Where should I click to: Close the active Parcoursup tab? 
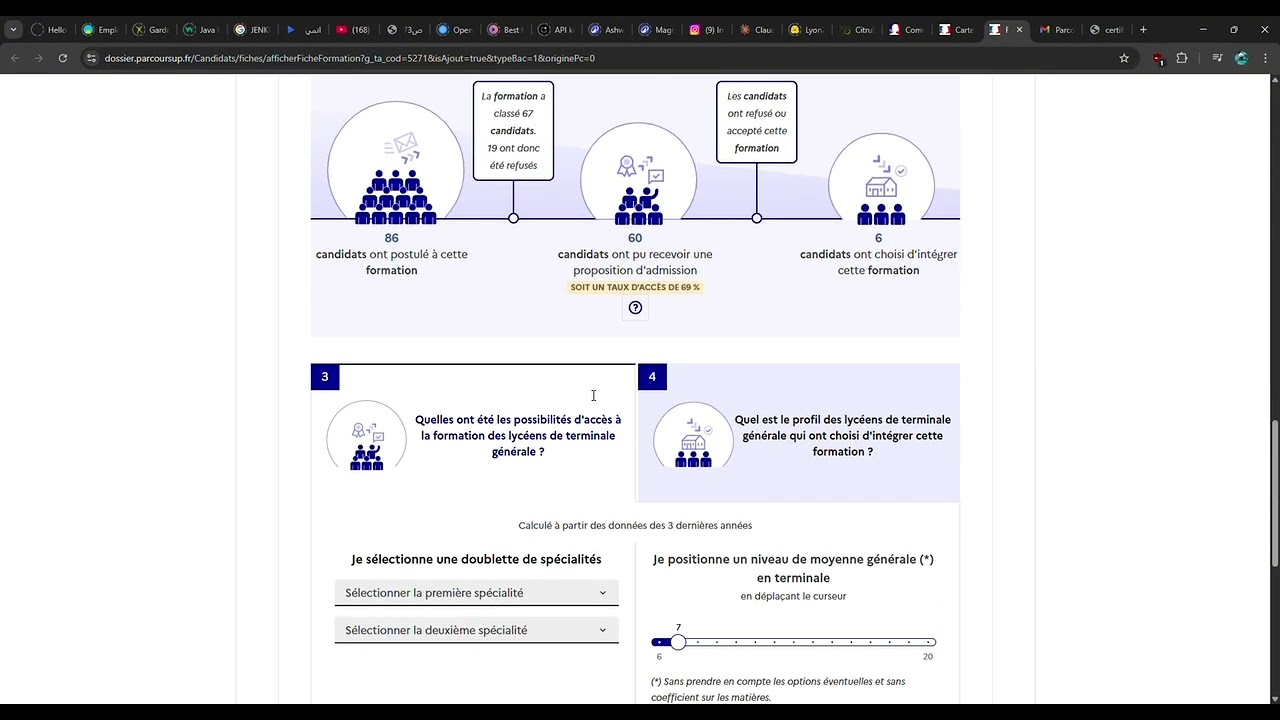pyautogui.click(x=1019, y=30)
